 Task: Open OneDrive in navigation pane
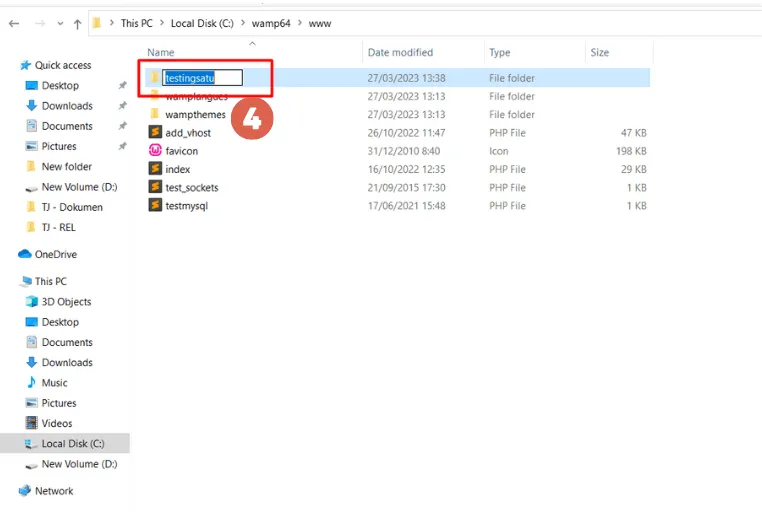pos(56,255)
